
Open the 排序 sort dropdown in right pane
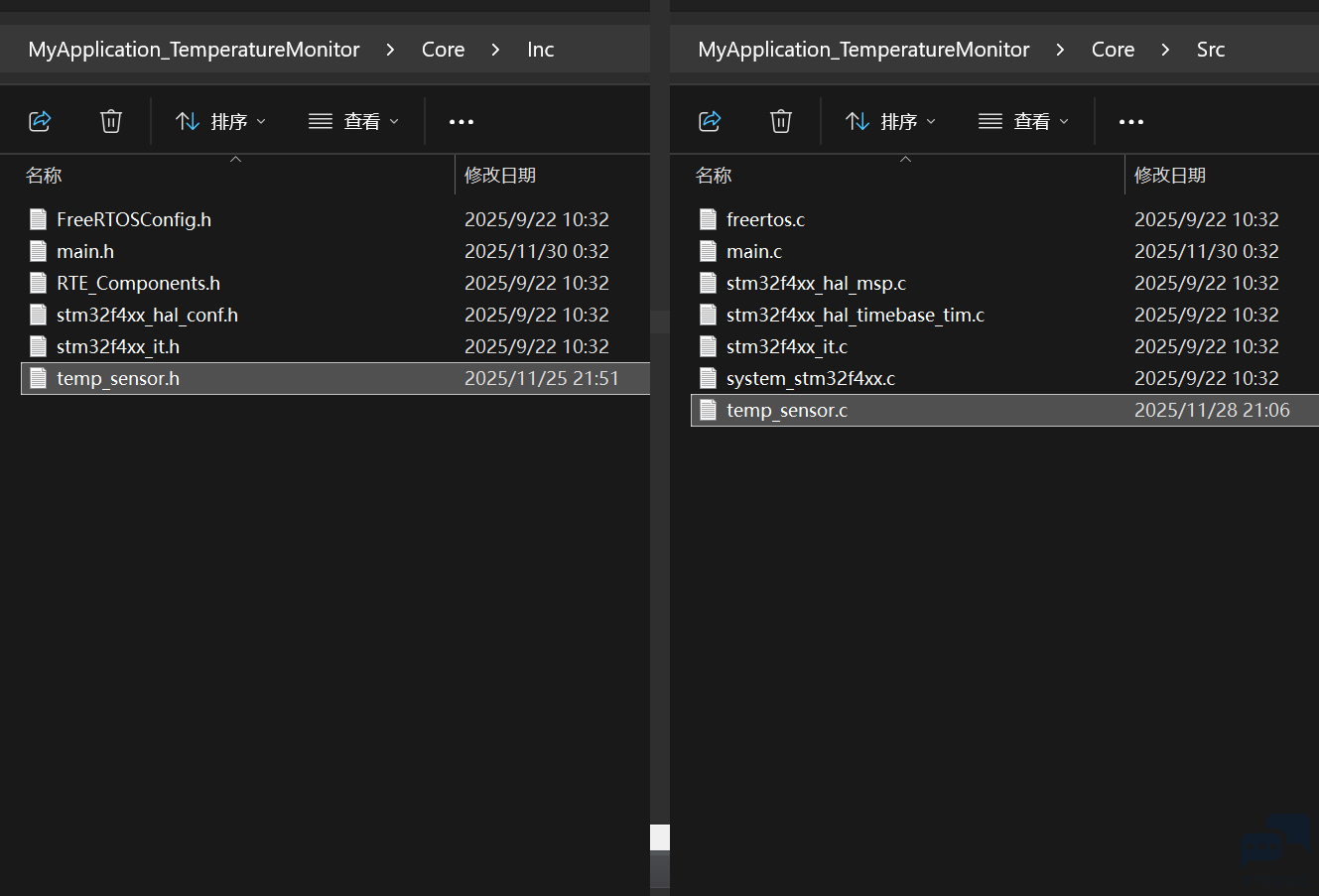(x=890, y=121)
